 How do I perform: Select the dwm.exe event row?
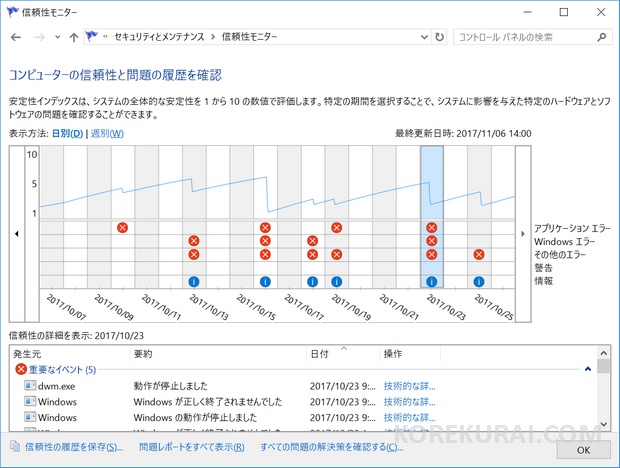click(304, 386)
